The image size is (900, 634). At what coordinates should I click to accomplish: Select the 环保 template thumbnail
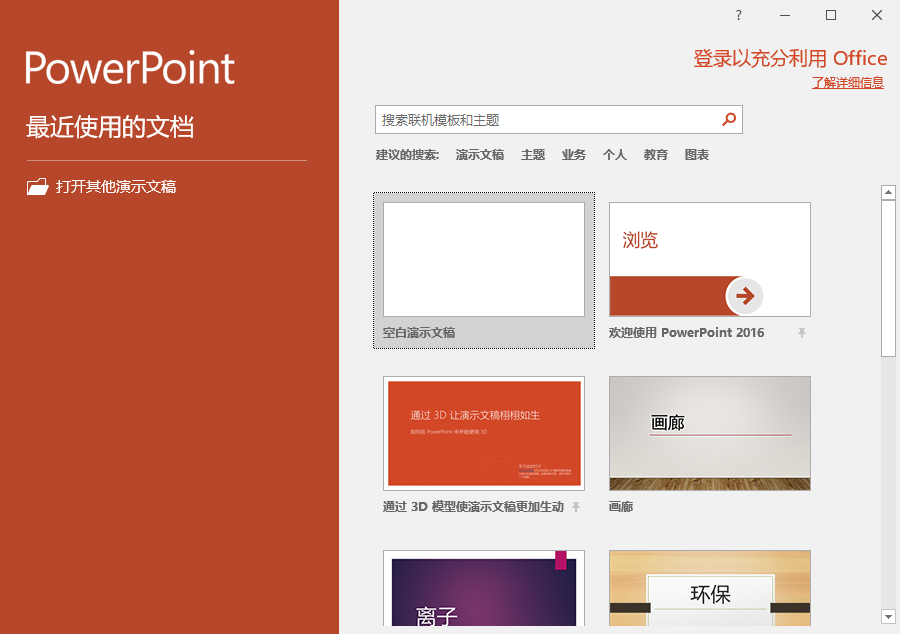[x=710, y=588]
